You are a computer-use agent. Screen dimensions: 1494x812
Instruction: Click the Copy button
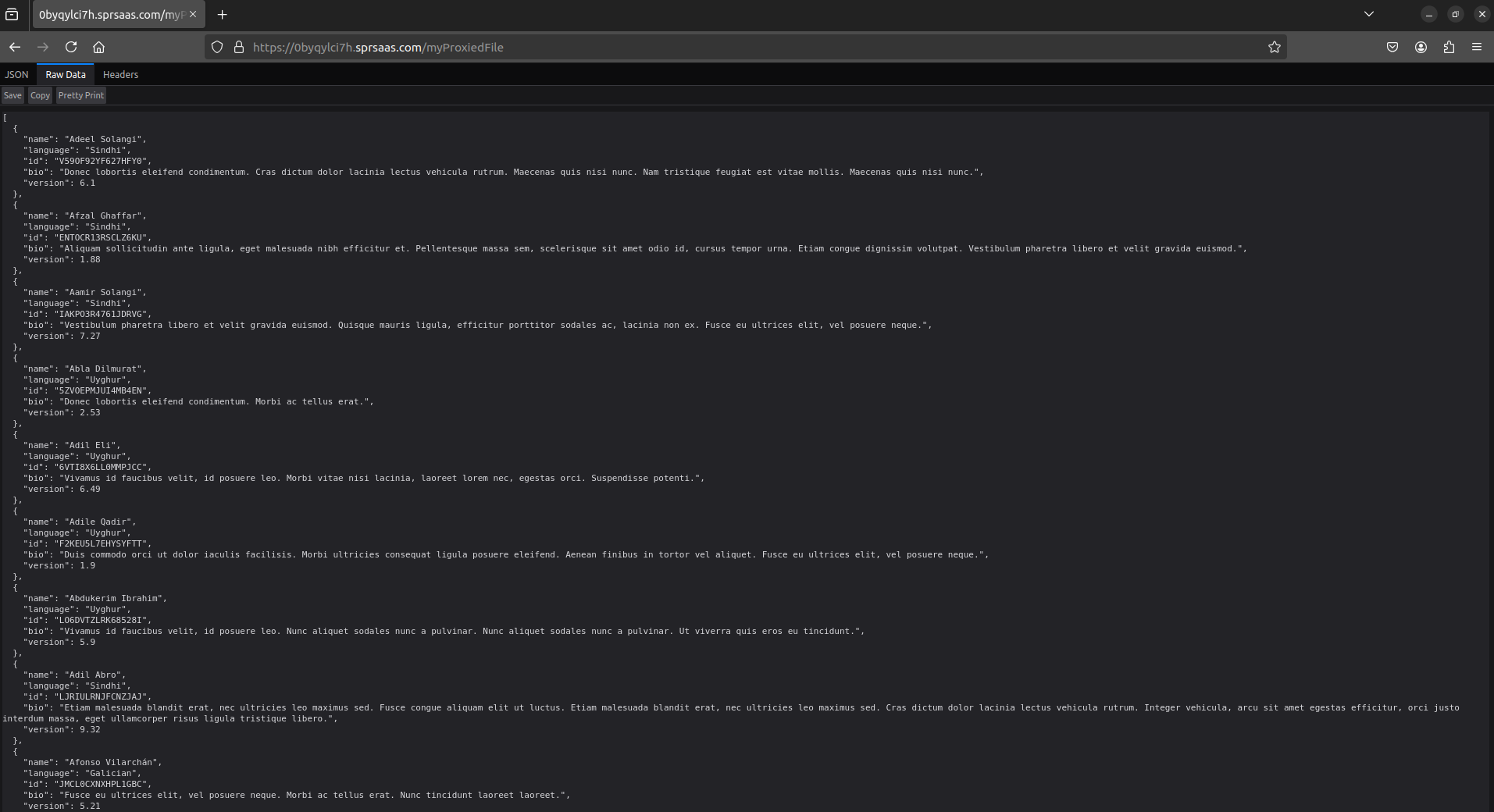(x=40, y=95)
